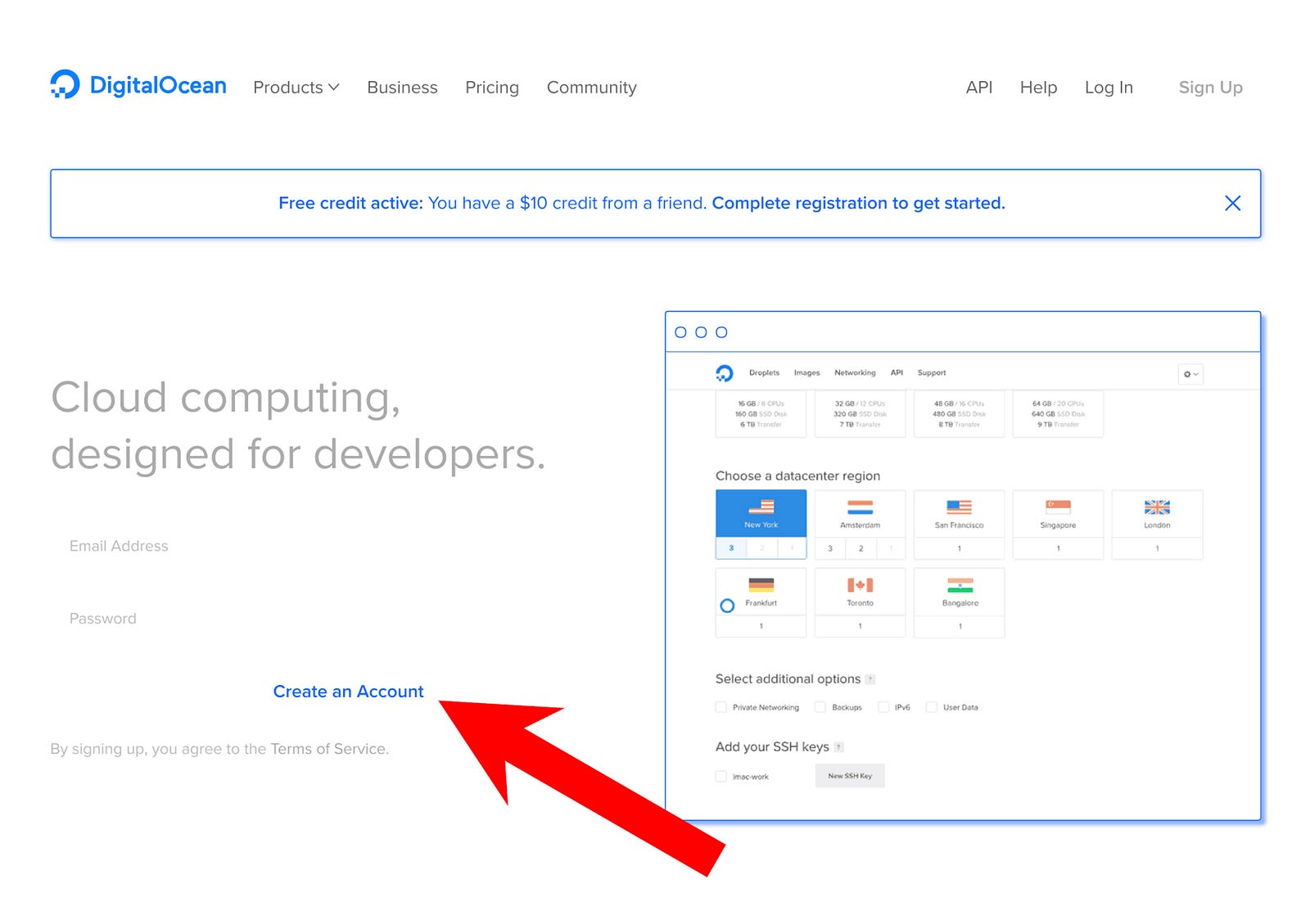Click the Sign Up button
Viewport: 1310px width, 924px height.
[1210, 88]
